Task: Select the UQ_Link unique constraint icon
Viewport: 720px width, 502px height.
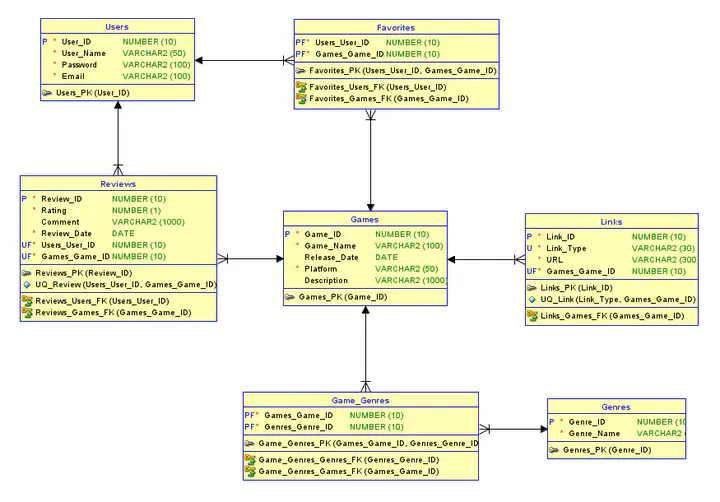Action: point(532,299)
